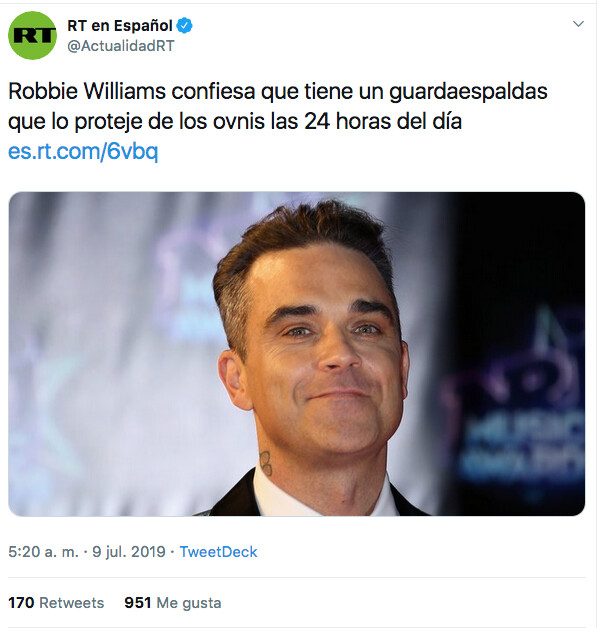Open the 5:20 a. m. timestamp
Viewport: 599px width, 628px height.
43,552
